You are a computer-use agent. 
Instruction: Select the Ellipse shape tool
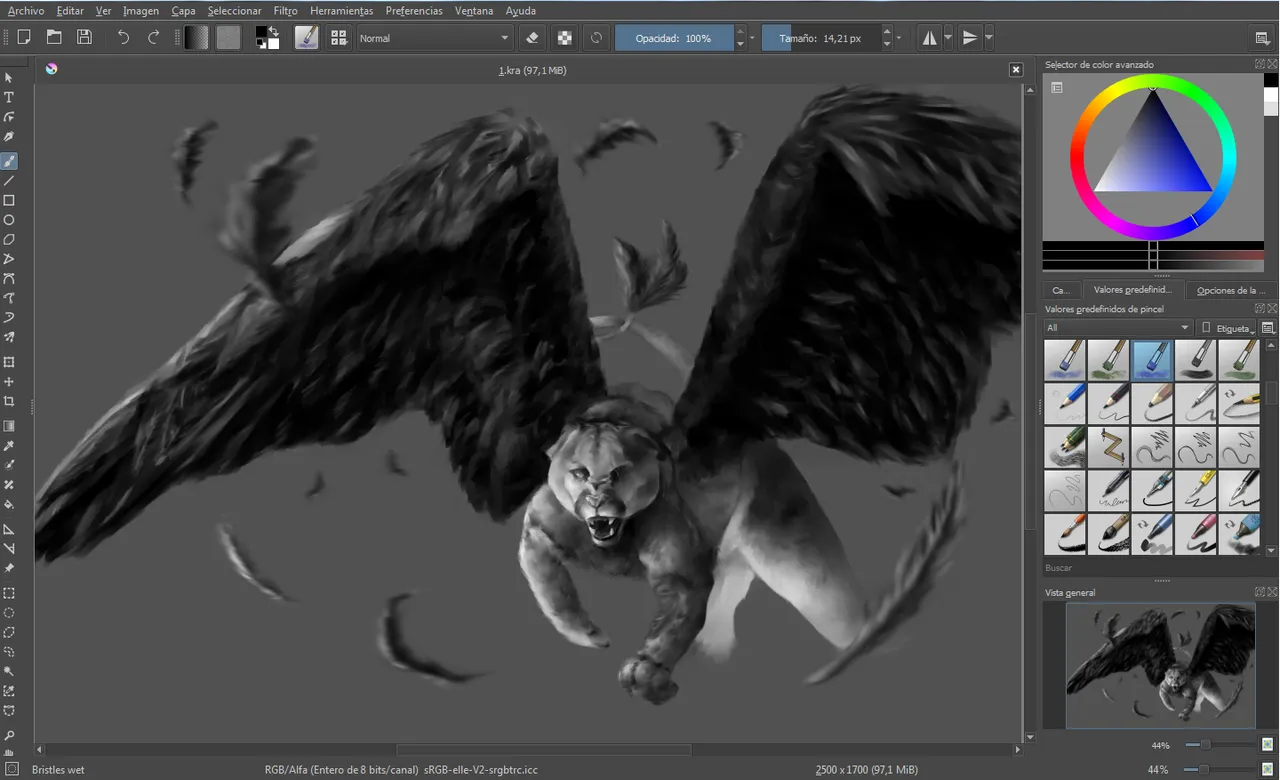click(x=9, y=220)
